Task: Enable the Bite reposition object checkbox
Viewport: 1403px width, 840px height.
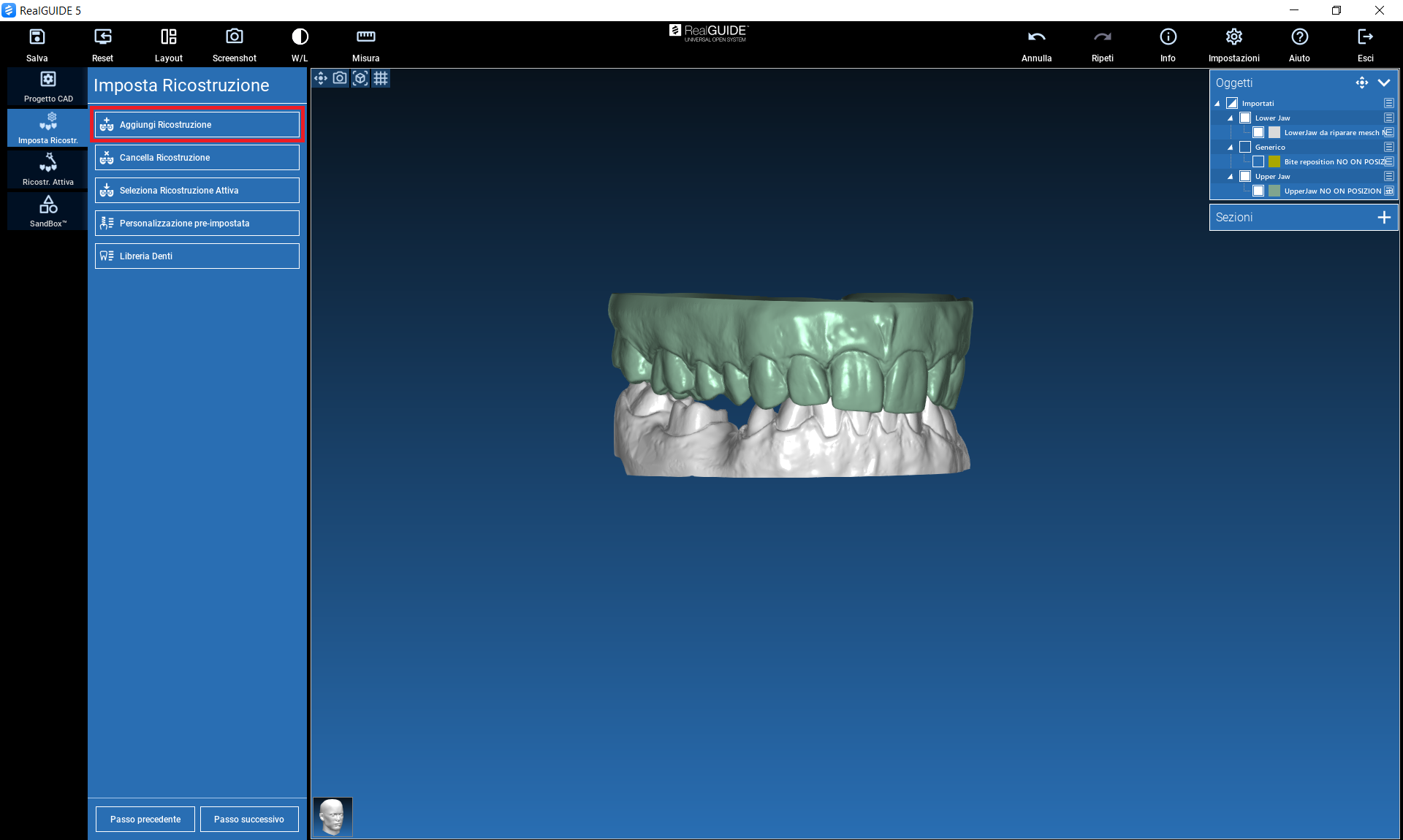Action: pos(1258,161)
